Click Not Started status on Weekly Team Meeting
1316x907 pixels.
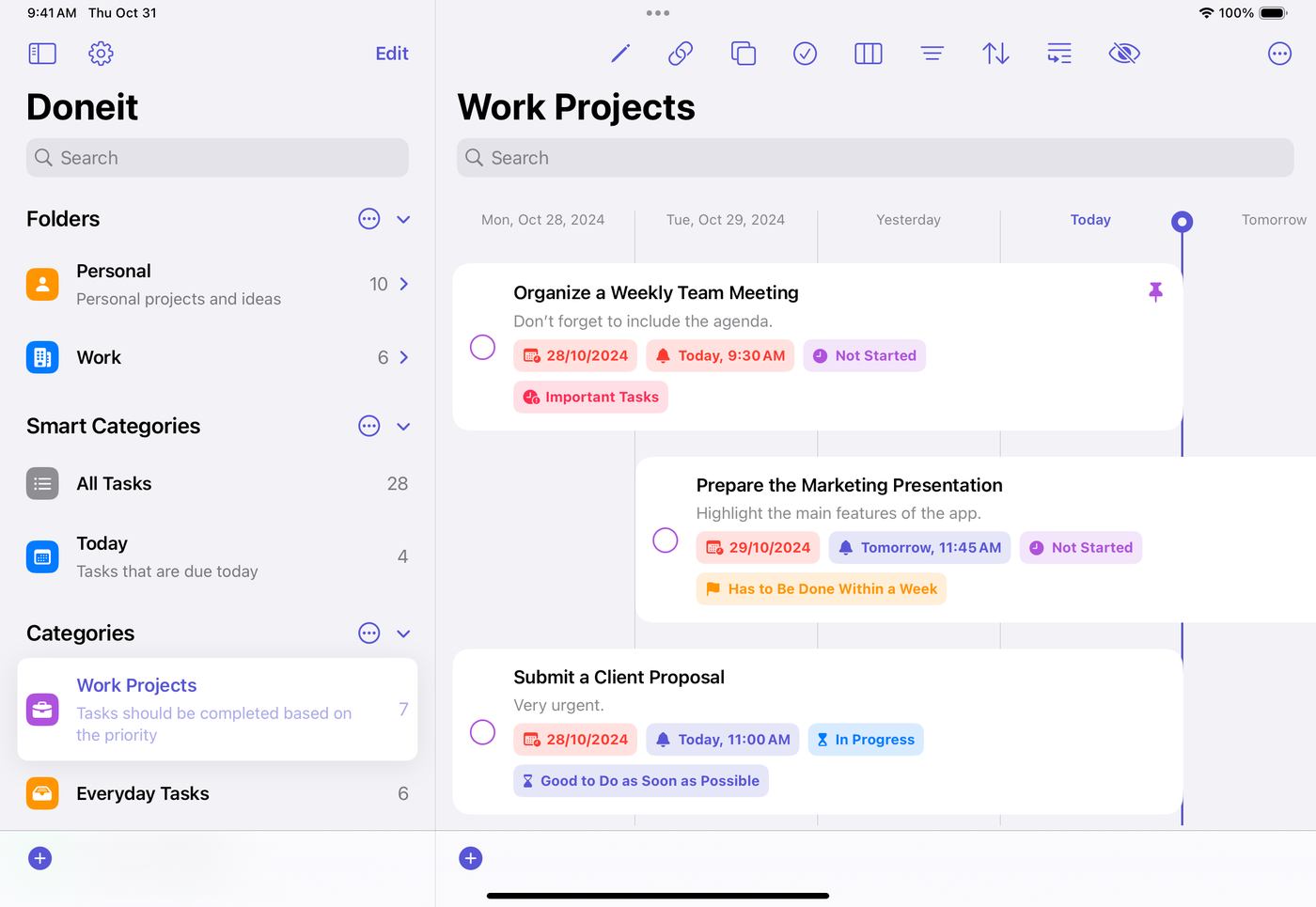[x=865, y=356]
